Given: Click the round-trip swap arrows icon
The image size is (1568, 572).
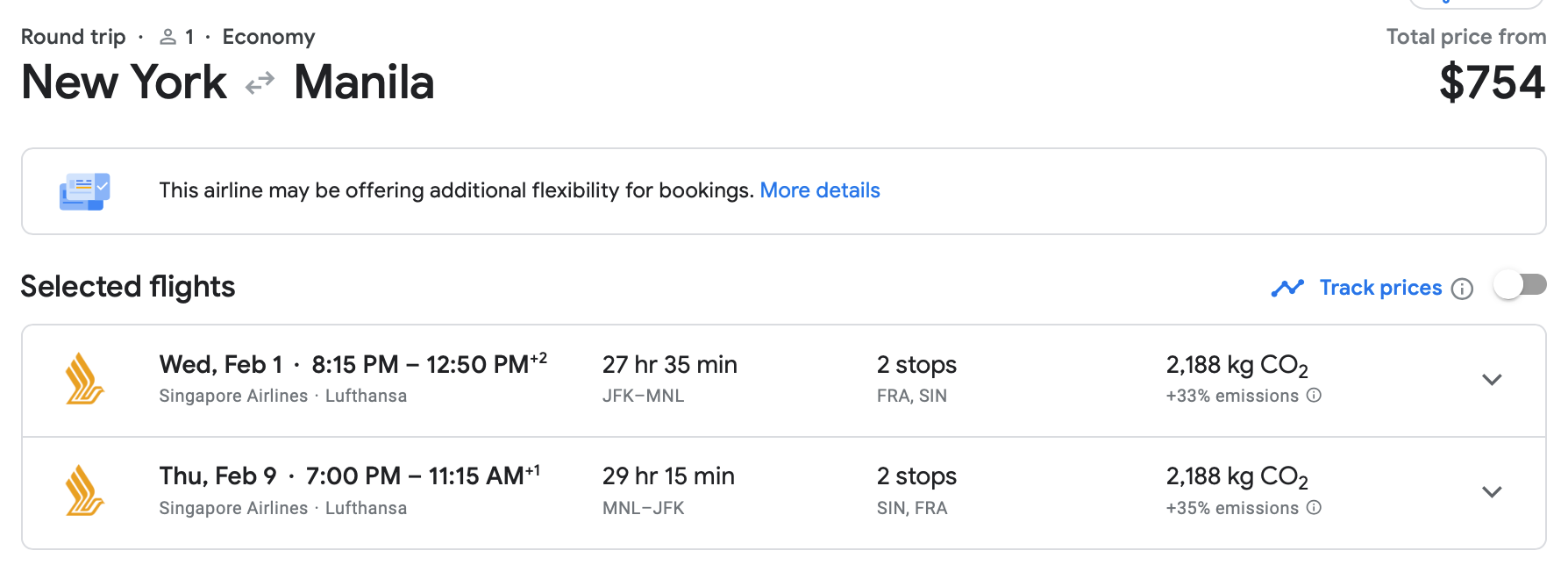Looking at the screenshot, I should pyautogui.click(x=260, y=84).
